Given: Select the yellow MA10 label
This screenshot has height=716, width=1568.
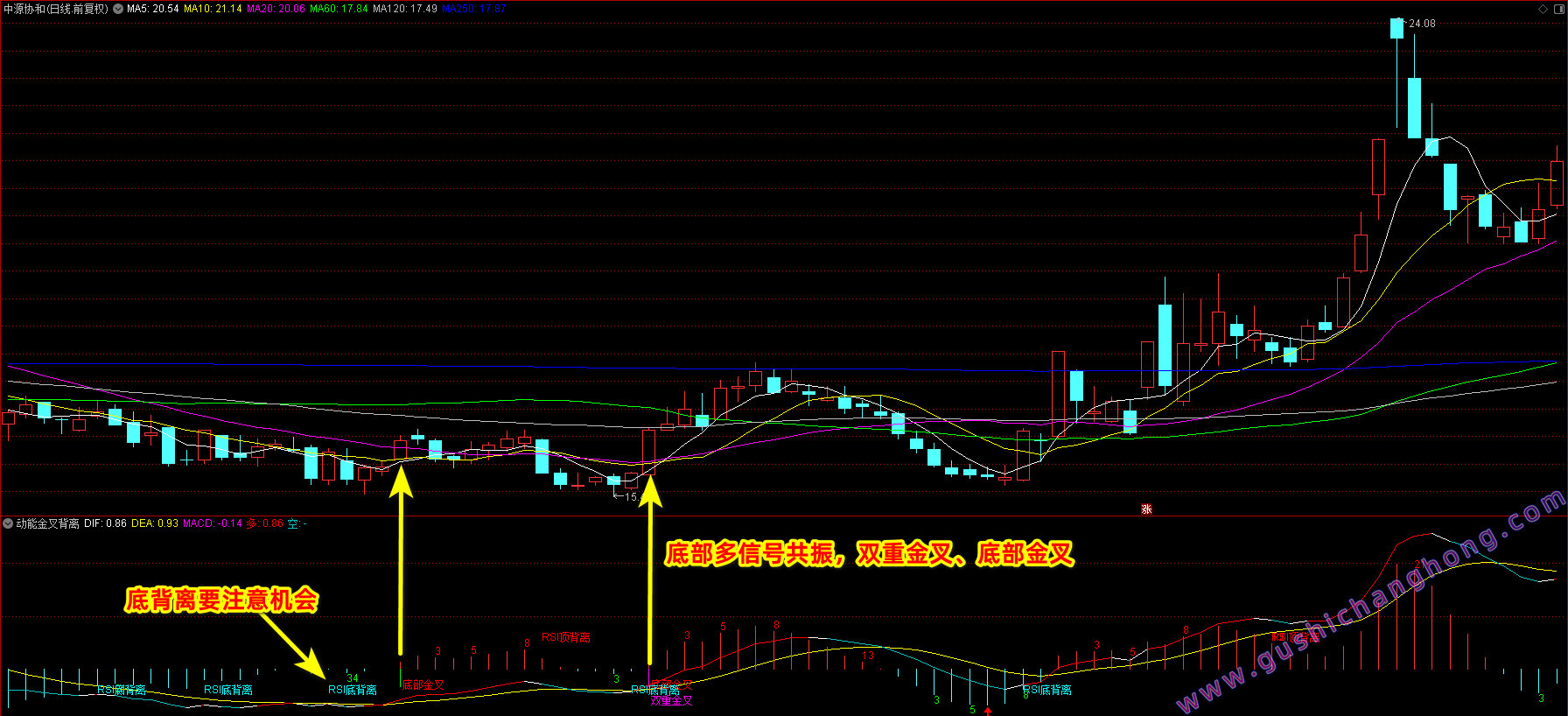Looking at the screenshot, I should point(213,9).
